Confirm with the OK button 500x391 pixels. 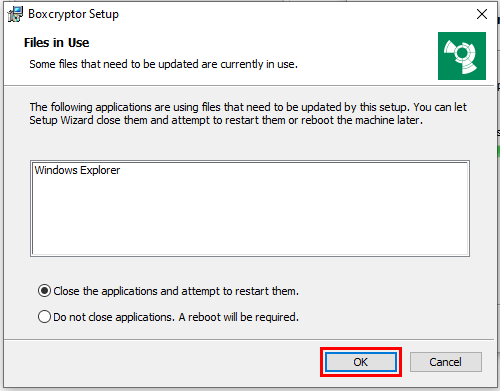pyautogui.click(x=361, y=362)
